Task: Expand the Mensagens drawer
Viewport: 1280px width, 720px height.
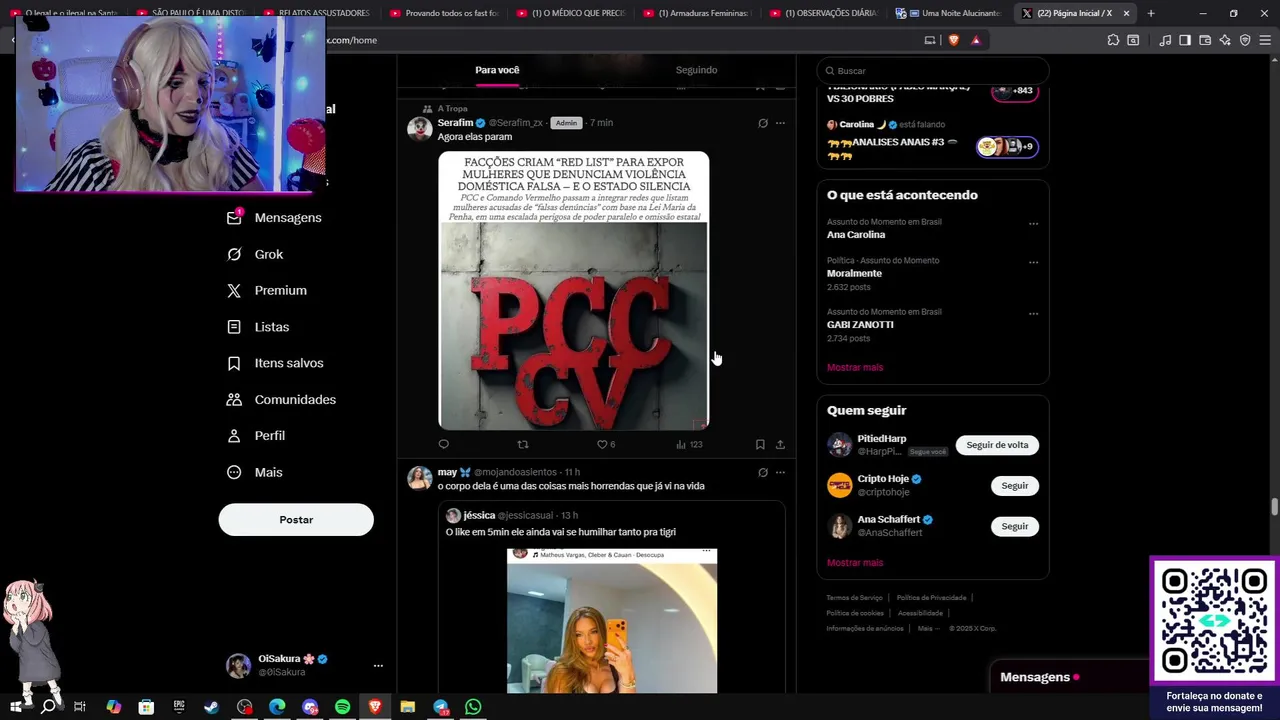Action: (x=1070, y=677)
